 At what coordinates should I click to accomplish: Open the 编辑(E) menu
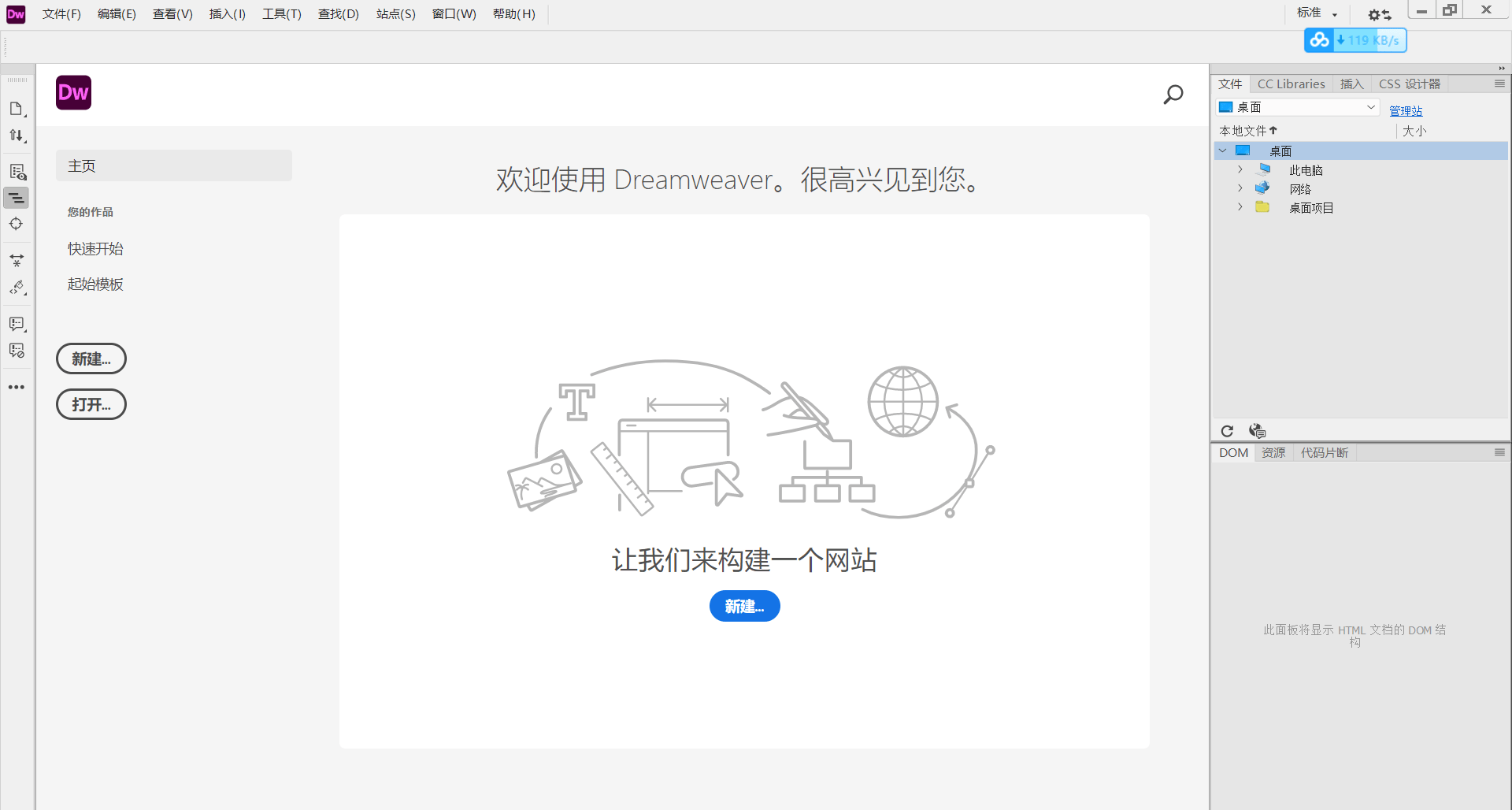(x=117, y=14)
